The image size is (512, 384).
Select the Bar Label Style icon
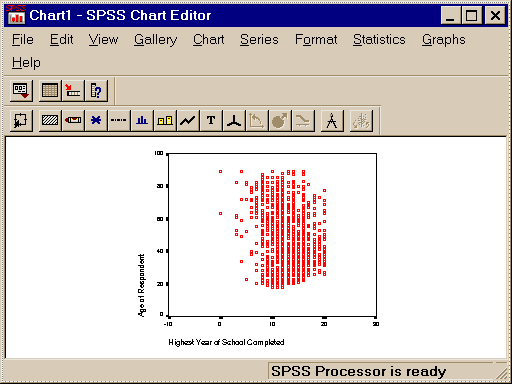[165, 120]
